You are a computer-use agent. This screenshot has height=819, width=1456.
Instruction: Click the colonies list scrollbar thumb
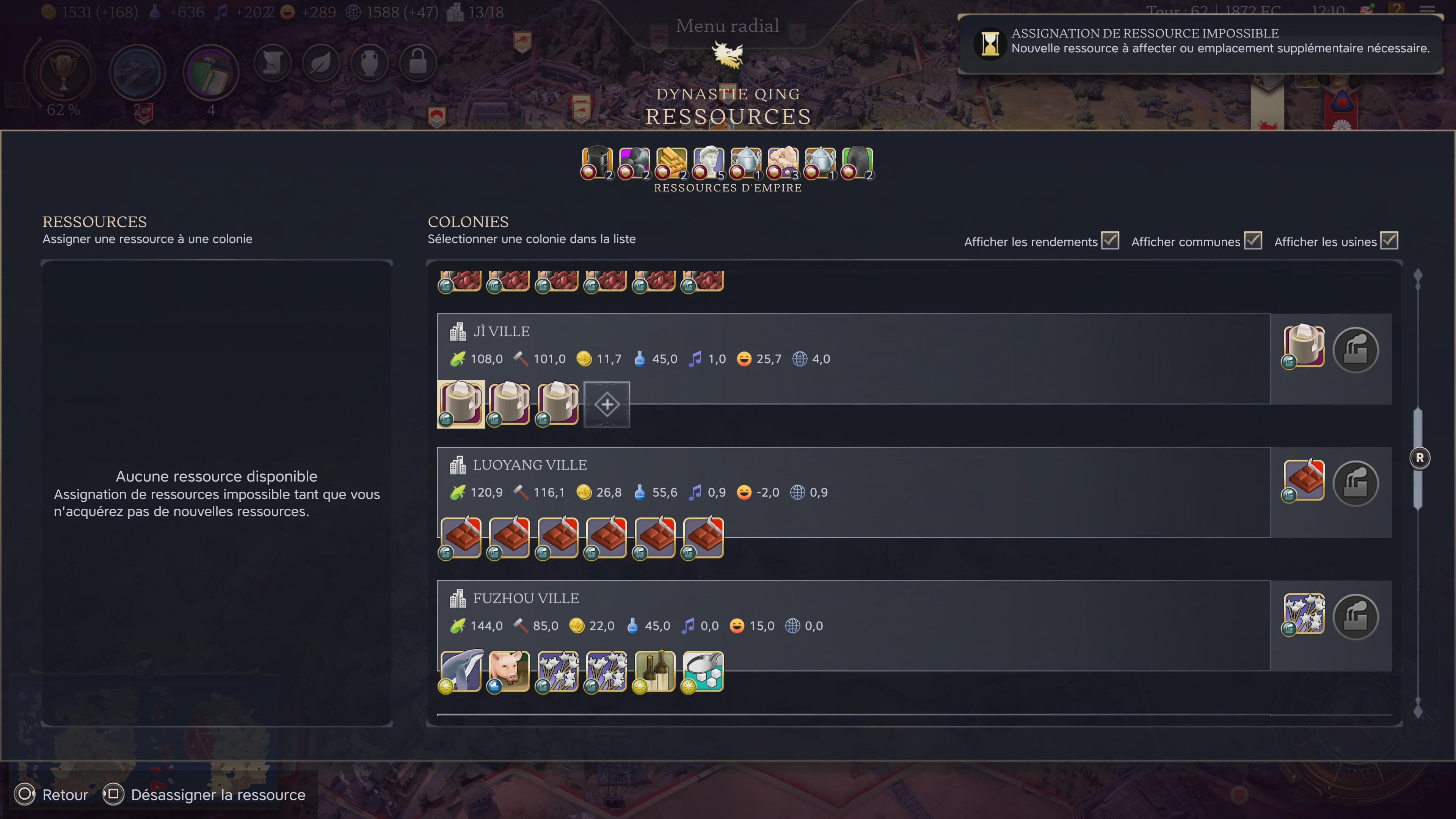[1418, 458]
